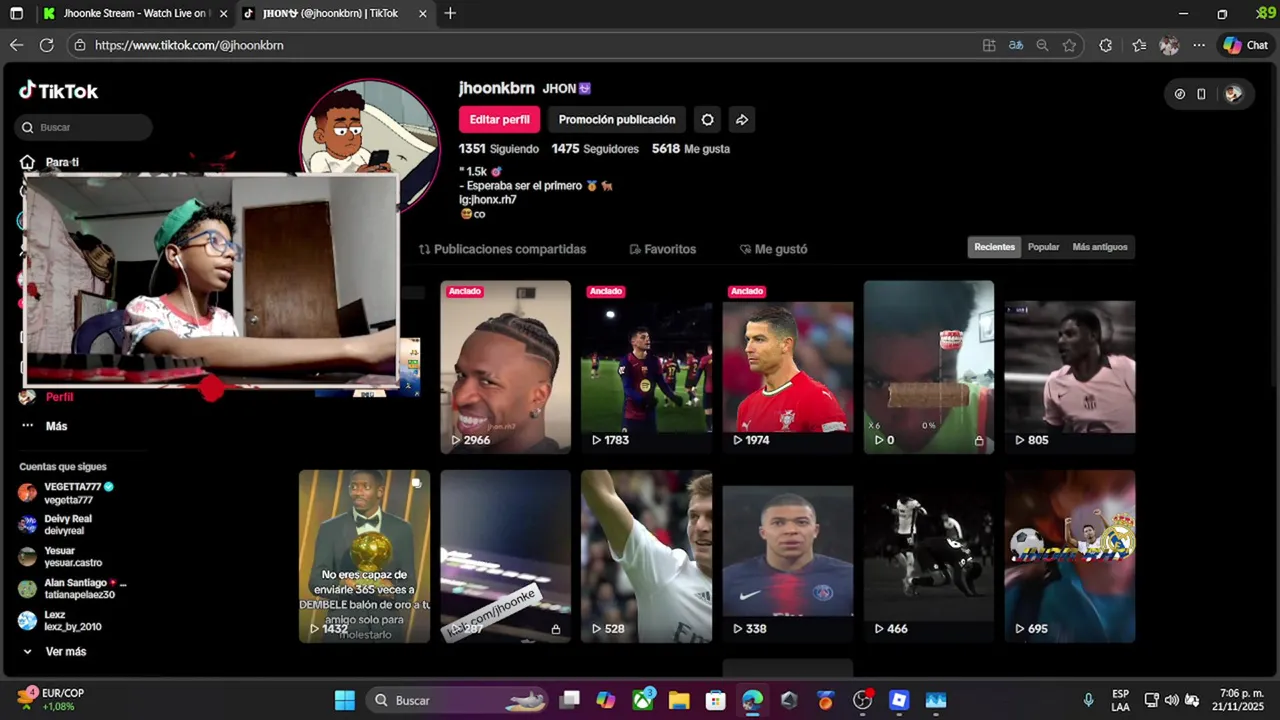This screenshot has width=1280, height=720.
Task: Open Perfil in the sidebar
Action: [47, 397]
